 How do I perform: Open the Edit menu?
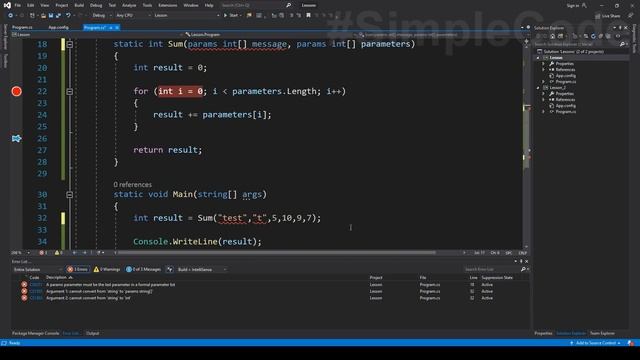pyautogui.click(x=31, y=5)
